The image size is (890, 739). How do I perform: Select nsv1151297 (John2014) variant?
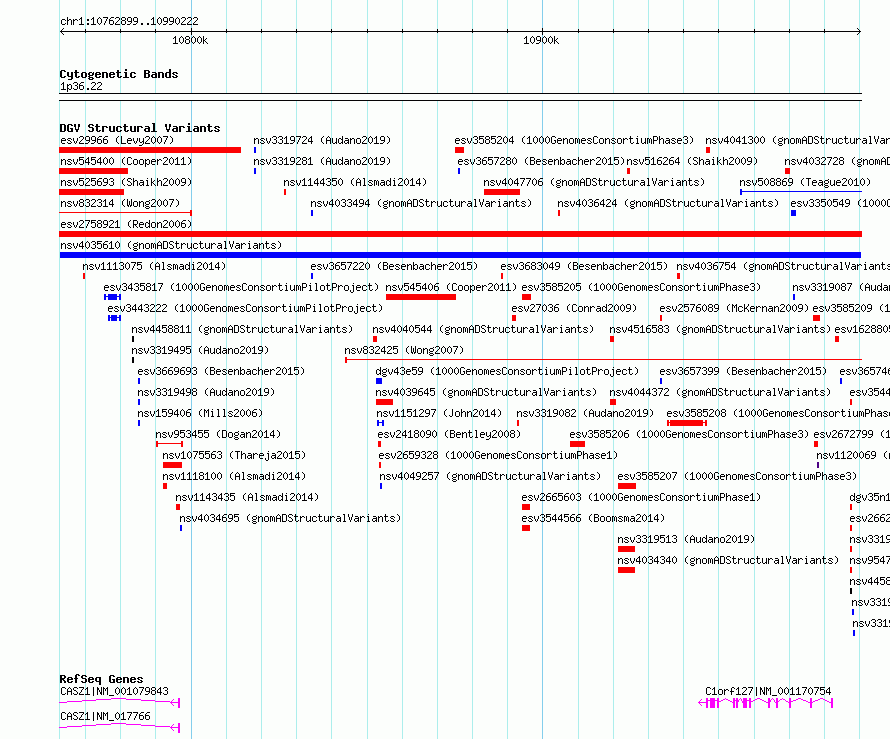(x=439, y=413)
